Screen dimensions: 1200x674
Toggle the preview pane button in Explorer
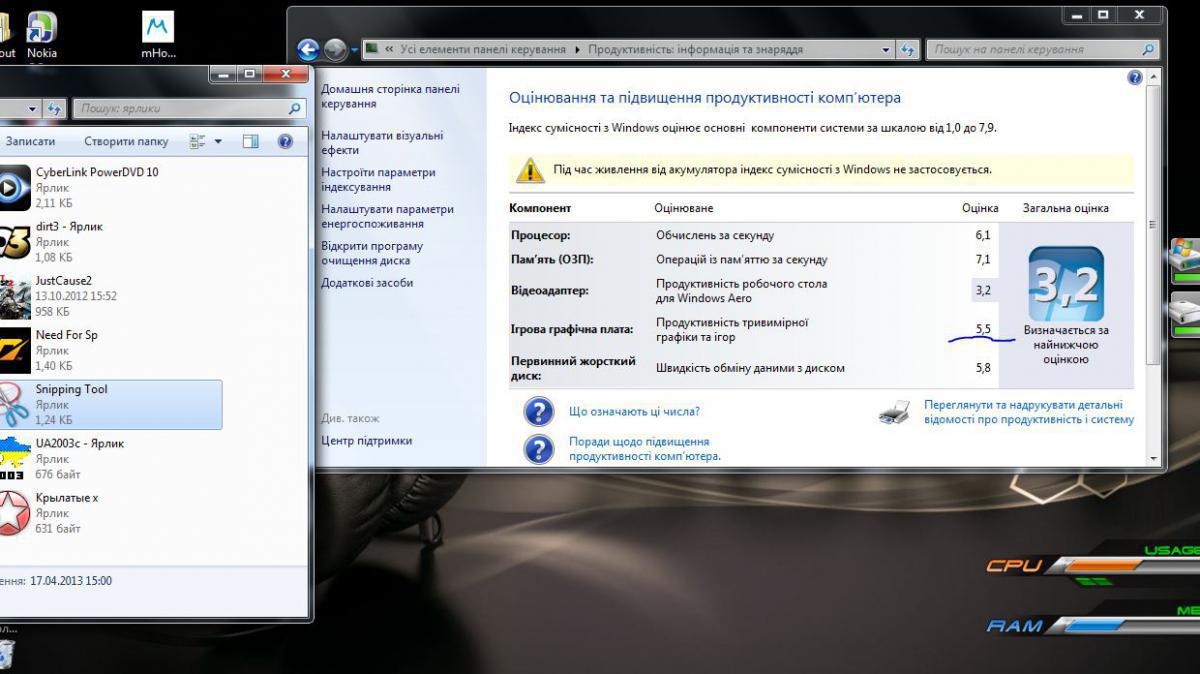(251, 142)
